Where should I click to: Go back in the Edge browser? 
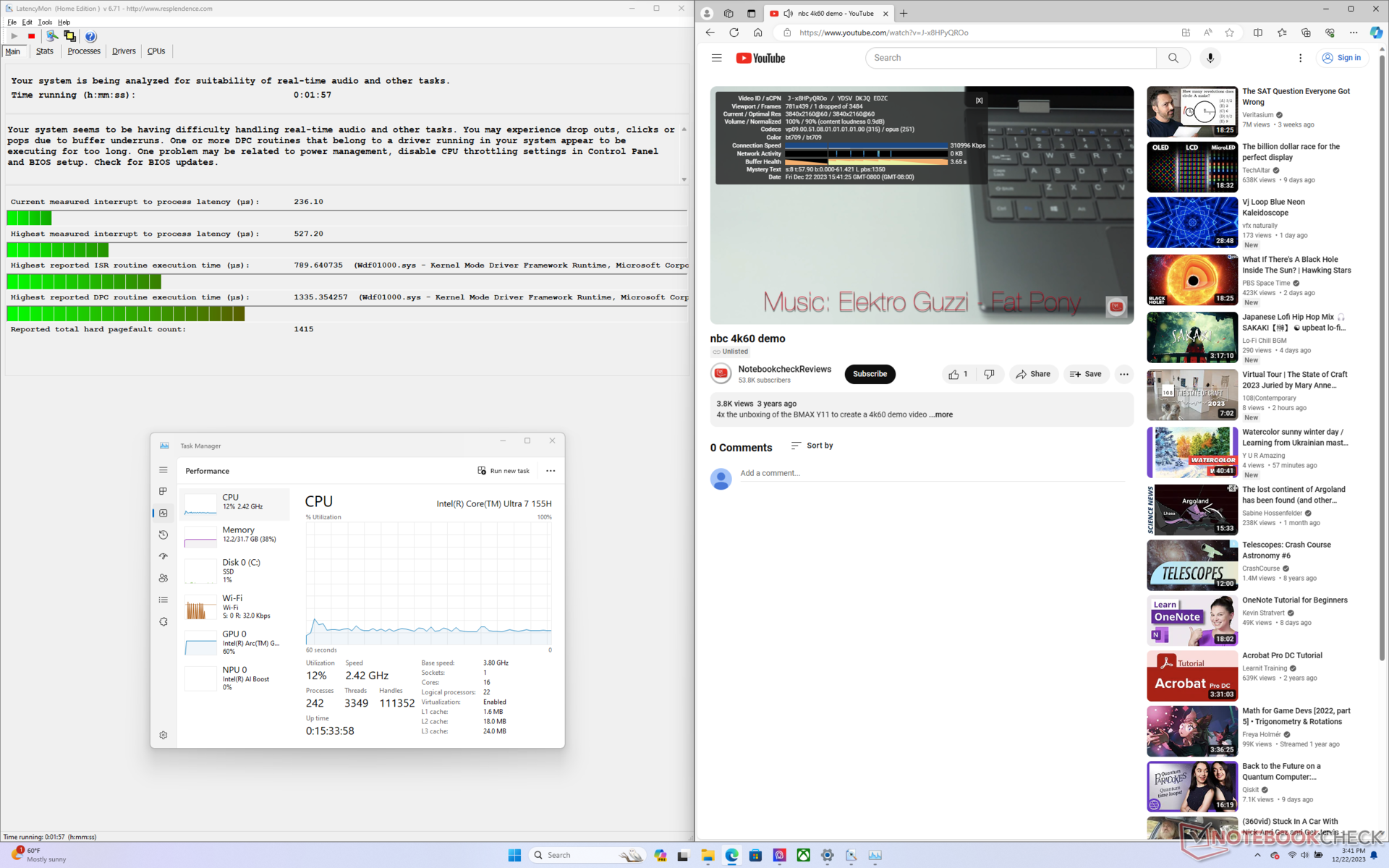710,33
